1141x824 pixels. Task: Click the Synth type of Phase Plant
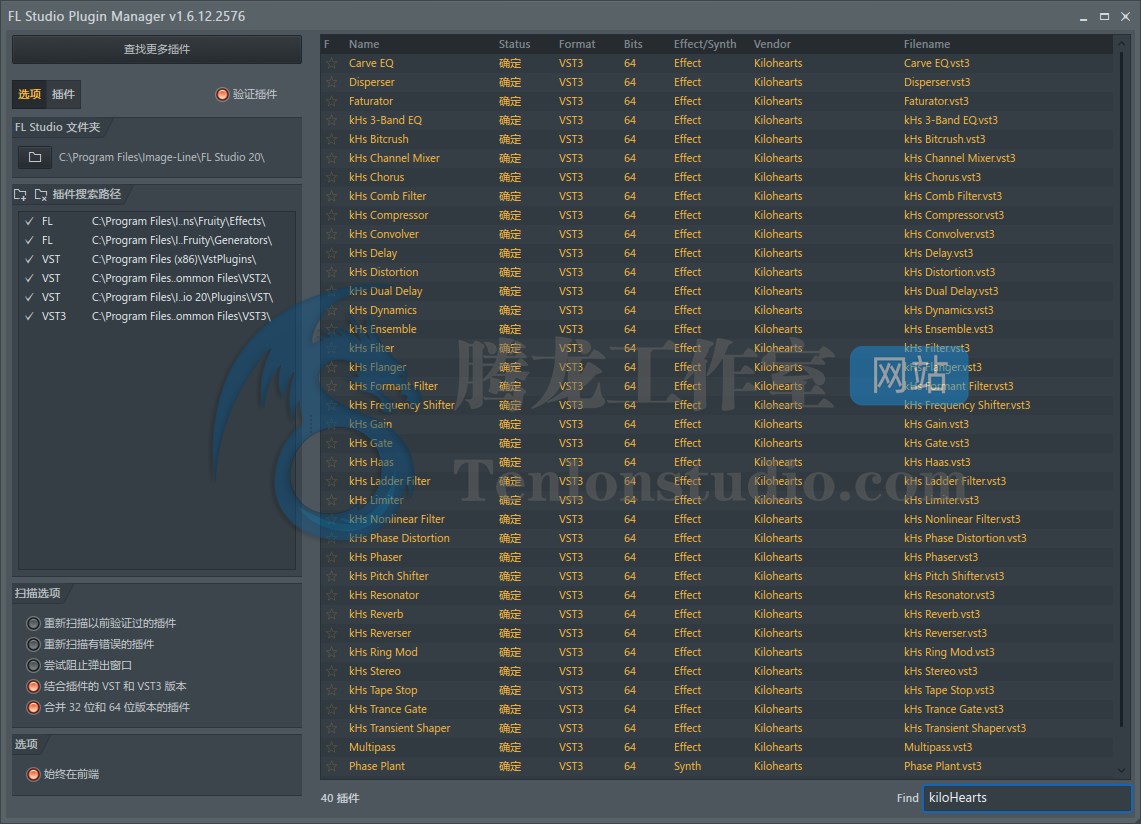688,766
